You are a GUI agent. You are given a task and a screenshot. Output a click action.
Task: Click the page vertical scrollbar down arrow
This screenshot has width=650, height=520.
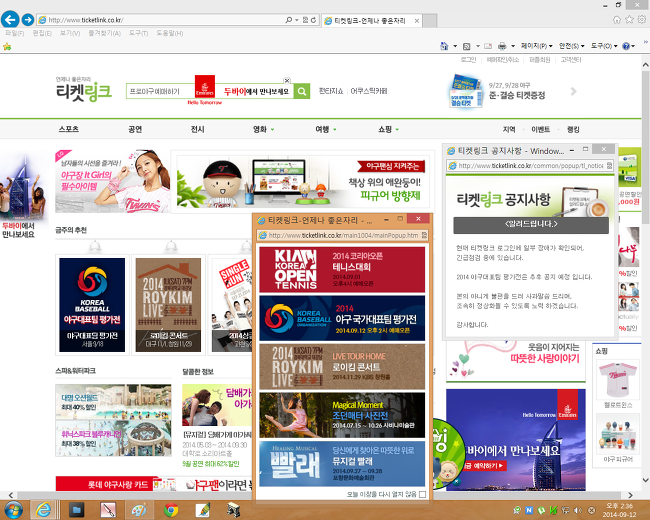pyautogui.click(x=645, y=480)
